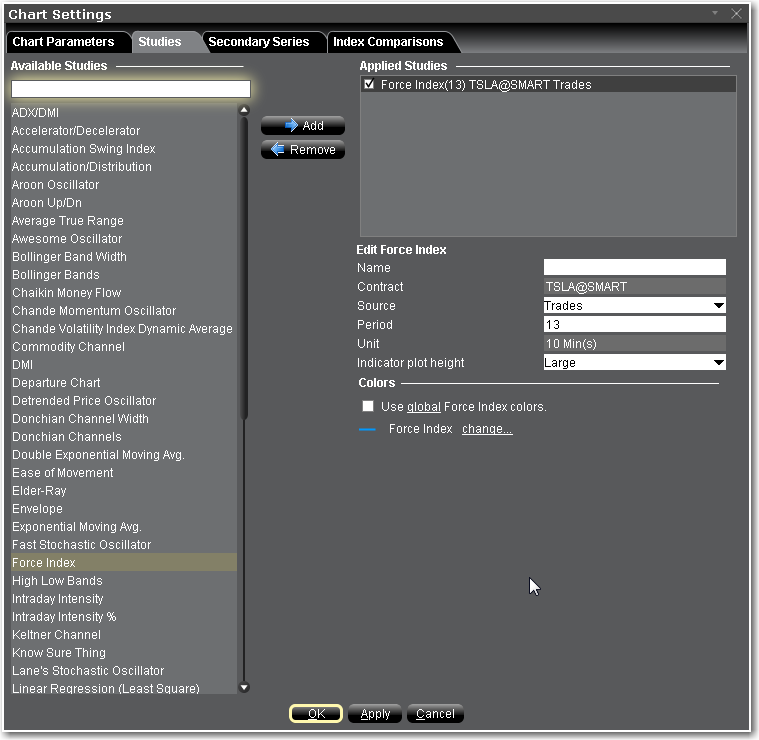This screenshot has height=740, width=759.
Task: Close the Chart Settings window
Action: tap(737, 14)
